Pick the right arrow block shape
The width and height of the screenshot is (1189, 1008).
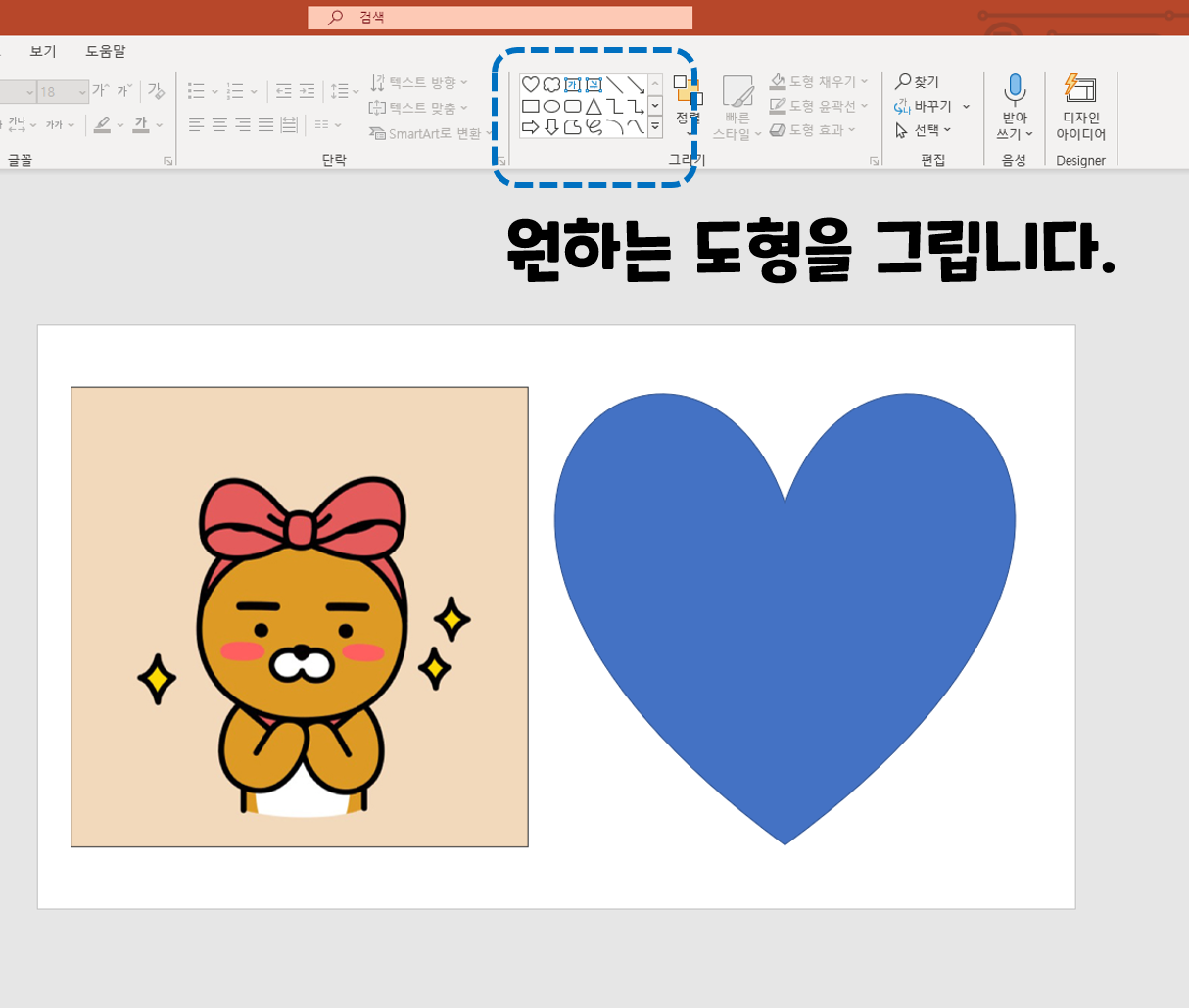531,126
